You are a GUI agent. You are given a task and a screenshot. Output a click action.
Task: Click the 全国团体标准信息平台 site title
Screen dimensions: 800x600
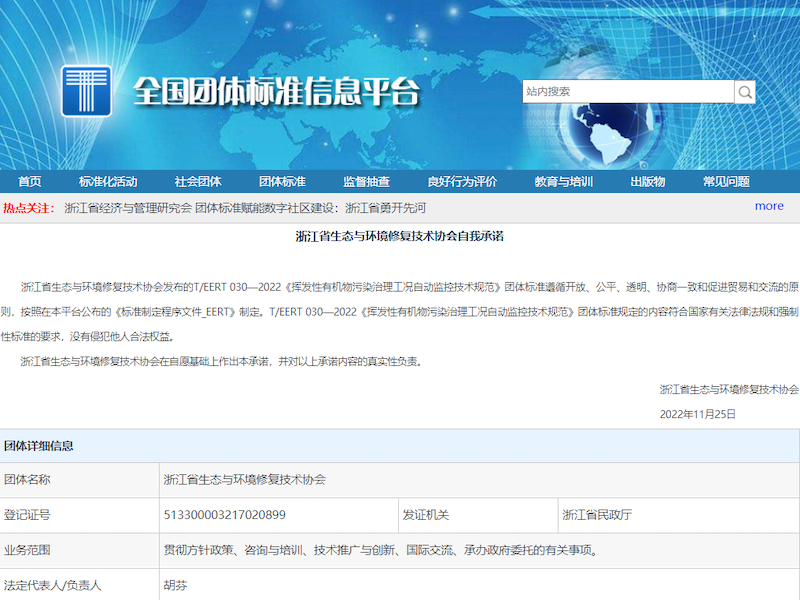click(277, 92)
